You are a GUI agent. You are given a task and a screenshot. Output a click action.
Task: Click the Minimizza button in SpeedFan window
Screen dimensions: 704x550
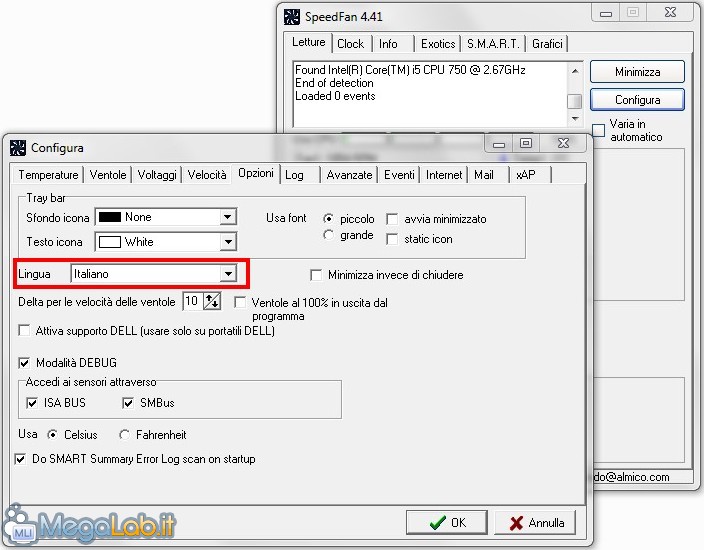point(637,72)
